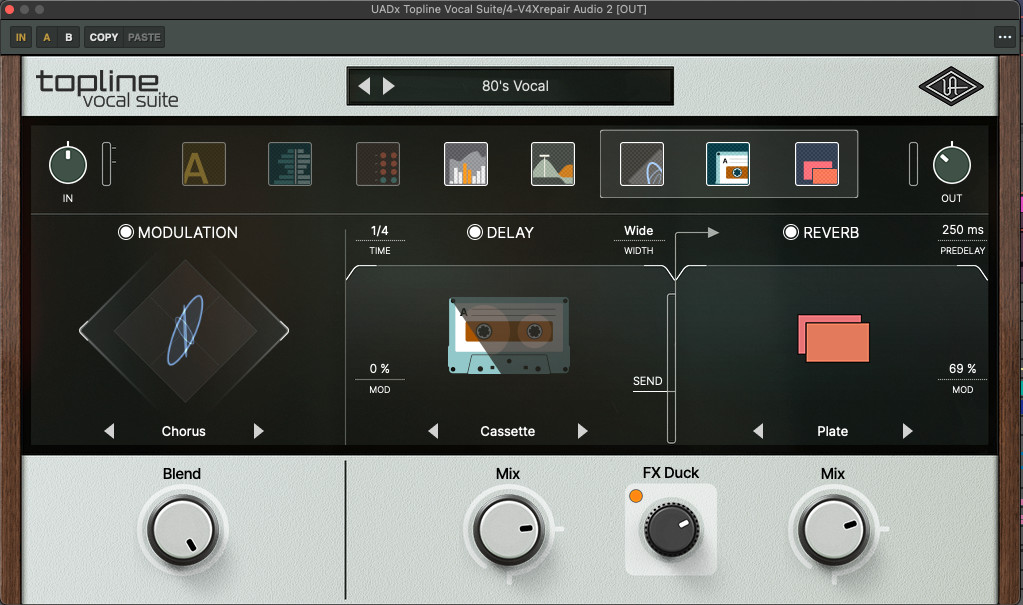Click the Chorus modulation type label
1023x605 pixels.
pyautogui.click(x=183, y=431)
